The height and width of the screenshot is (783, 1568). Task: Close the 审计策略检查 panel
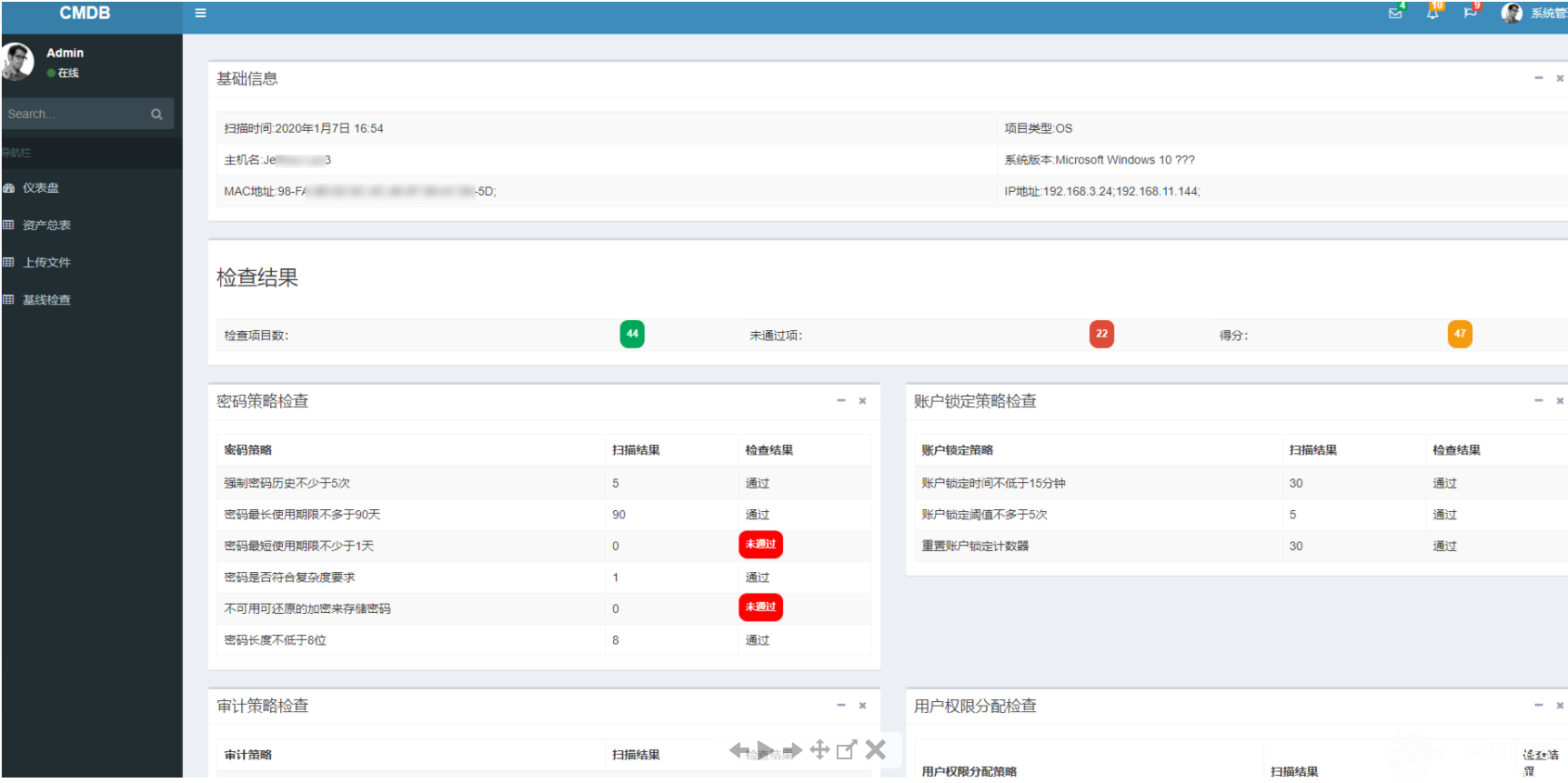[862, 706]
